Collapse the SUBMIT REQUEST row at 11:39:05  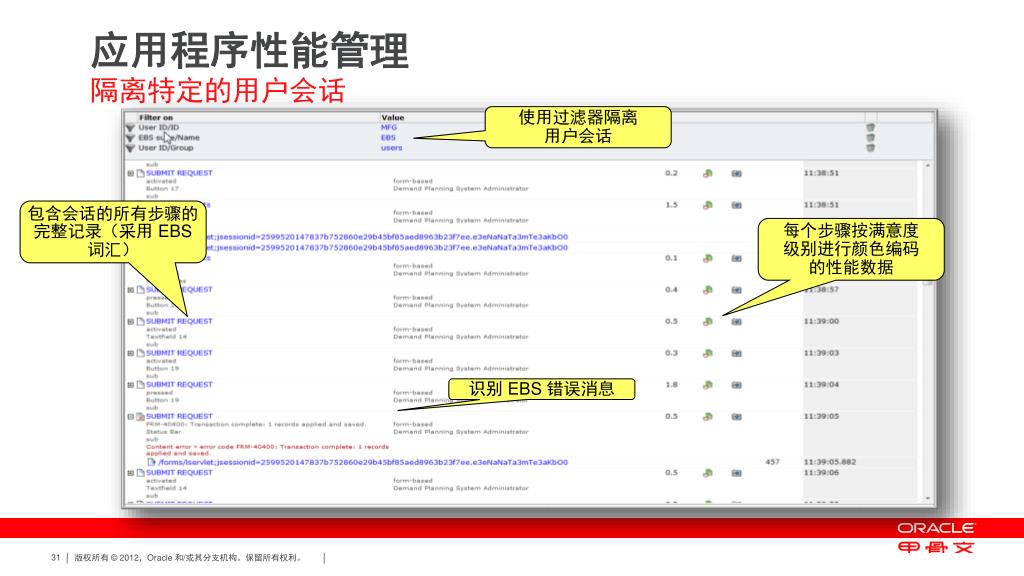pyautogui.click(x=130, y=417)
